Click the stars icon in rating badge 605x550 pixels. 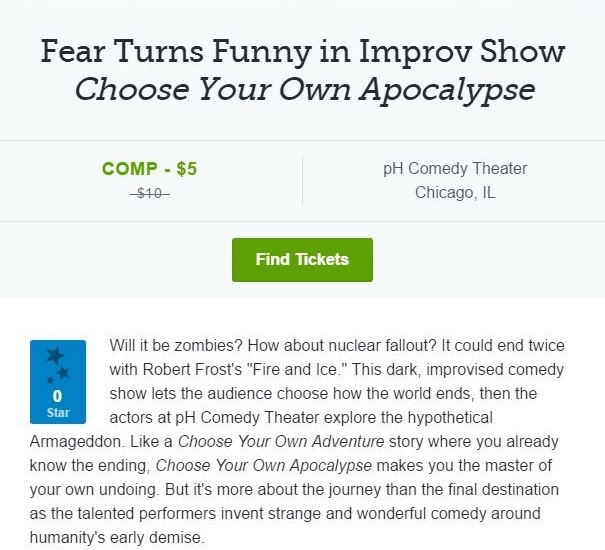pos(57,367)
